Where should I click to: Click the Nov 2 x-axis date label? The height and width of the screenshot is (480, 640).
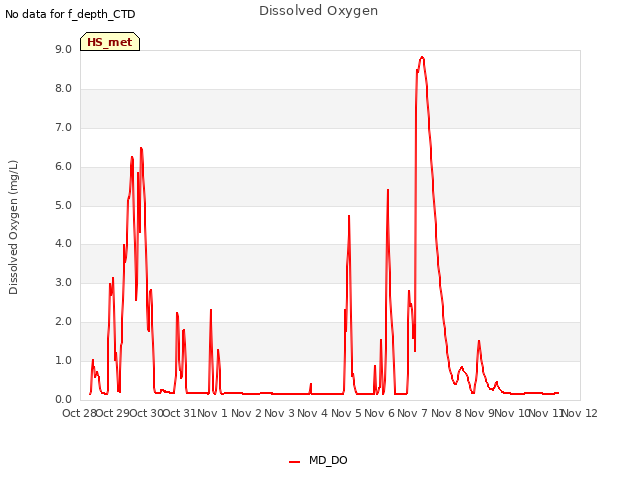pos(246,413)
